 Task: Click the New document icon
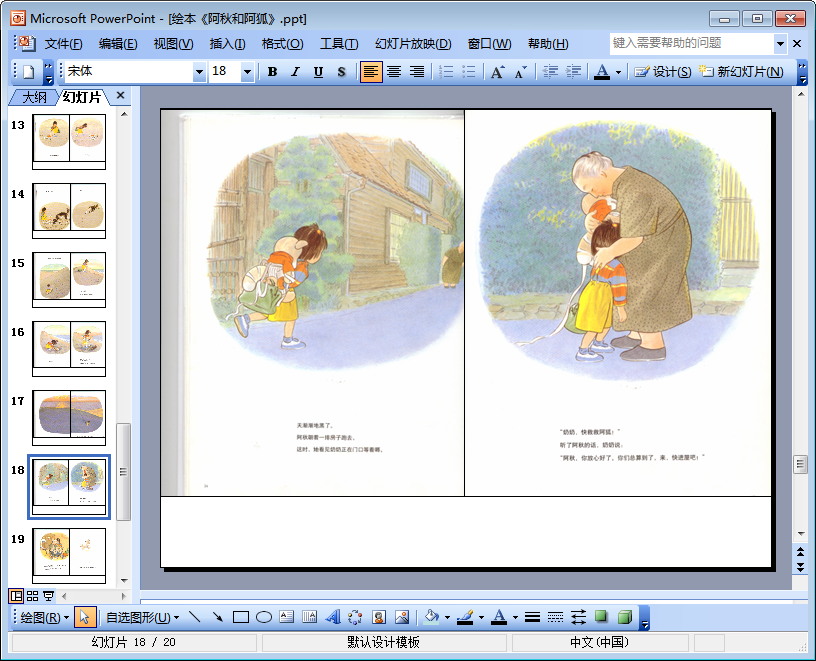(29, 72)
